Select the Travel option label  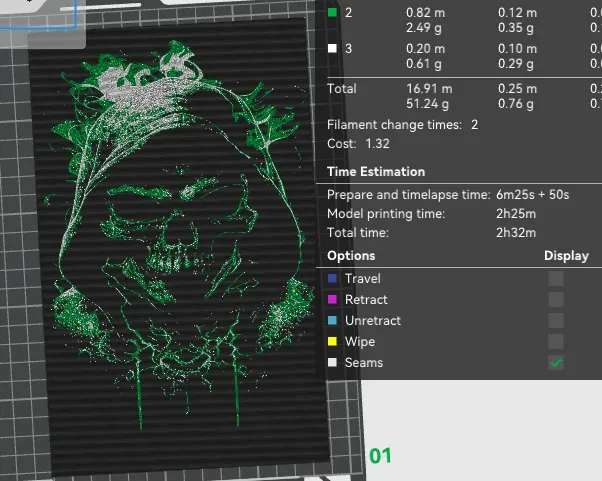[363, 279]
